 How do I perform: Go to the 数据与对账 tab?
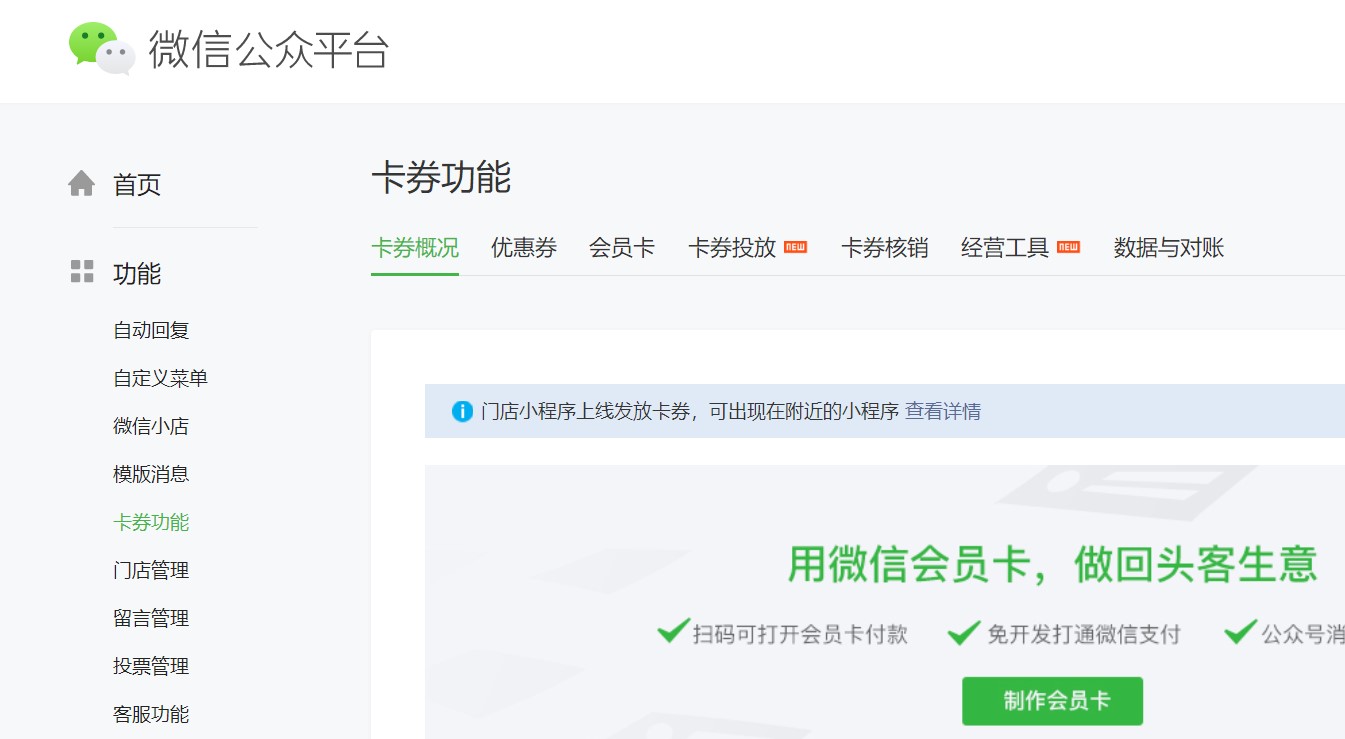click(1168, 248)
